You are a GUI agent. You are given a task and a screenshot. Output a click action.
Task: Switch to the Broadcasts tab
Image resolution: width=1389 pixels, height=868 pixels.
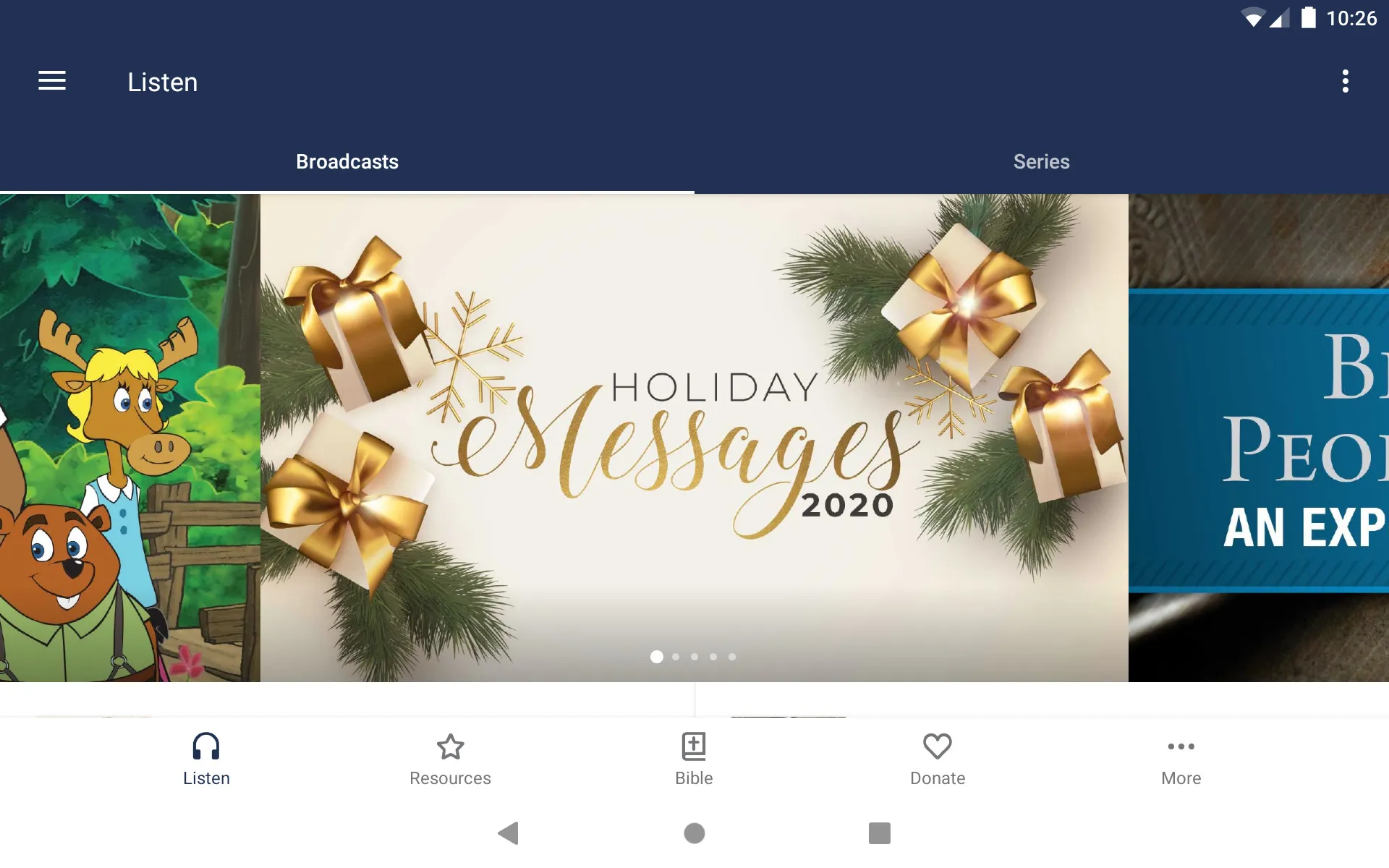click(348, 161)
